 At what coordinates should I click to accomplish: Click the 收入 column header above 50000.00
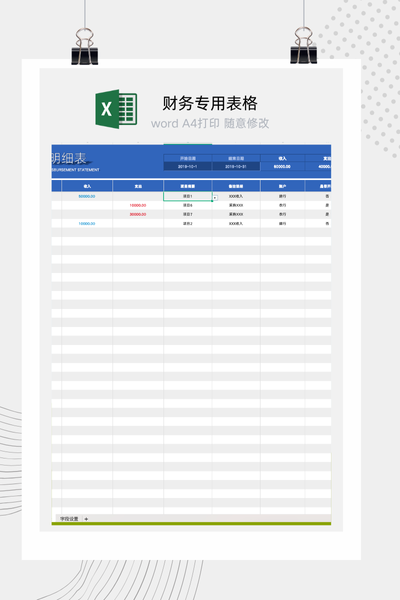tap(87, 186)
